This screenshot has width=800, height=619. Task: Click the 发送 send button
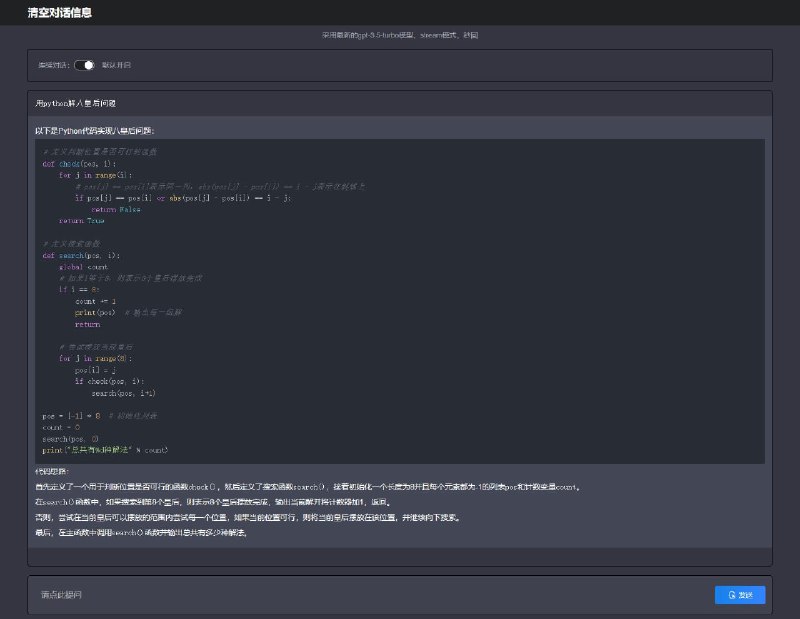(739, 595)
